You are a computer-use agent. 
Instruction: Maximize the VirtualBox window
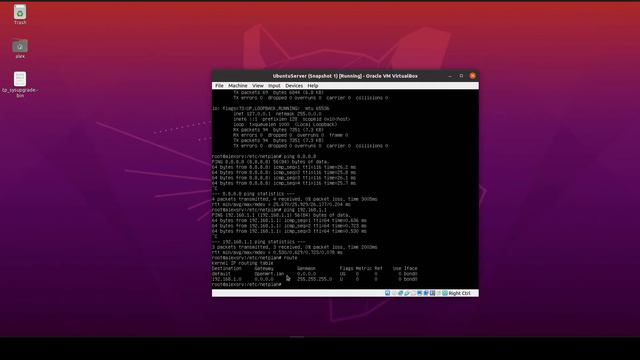click(461, 76)
